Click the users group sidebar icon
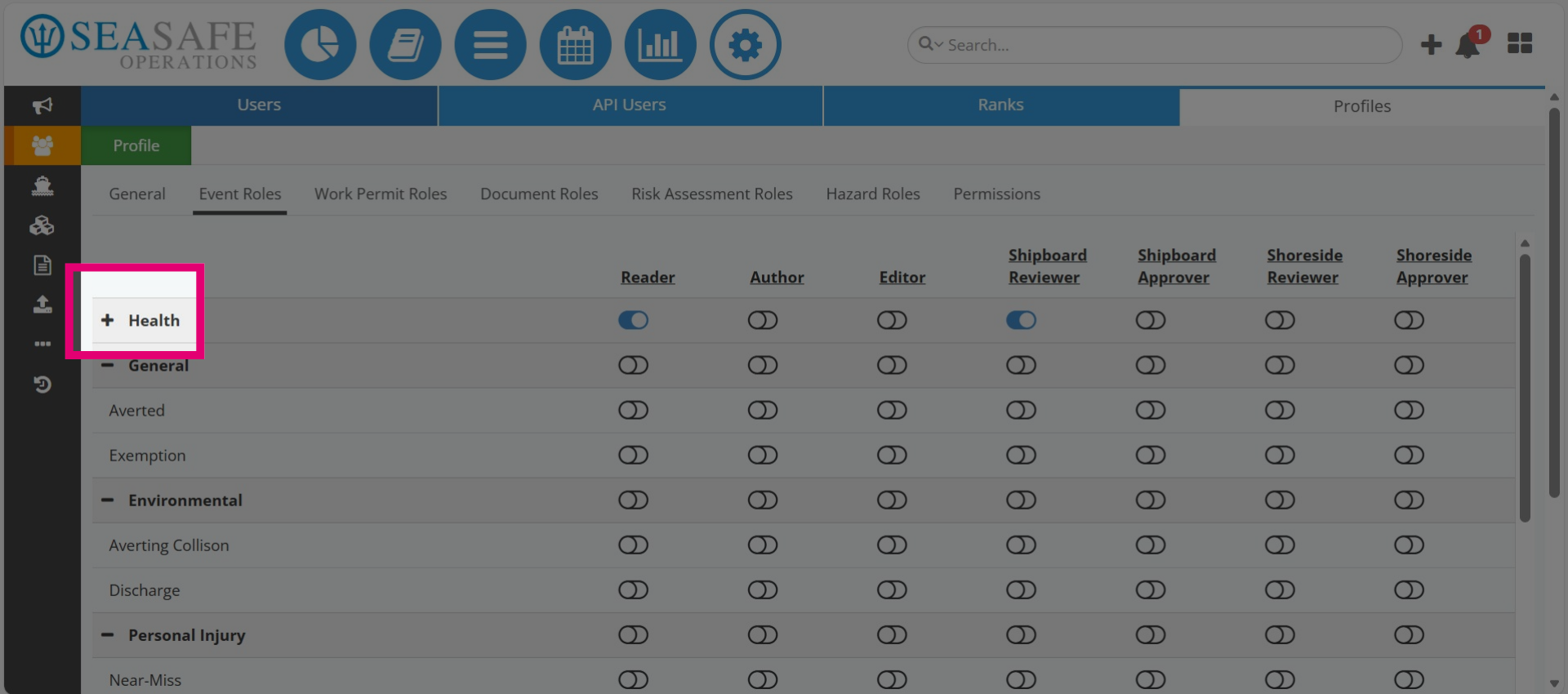Image resolution: width=1568 pixels, height=694 pixels. pyautogui.click(x=42, y=145)
